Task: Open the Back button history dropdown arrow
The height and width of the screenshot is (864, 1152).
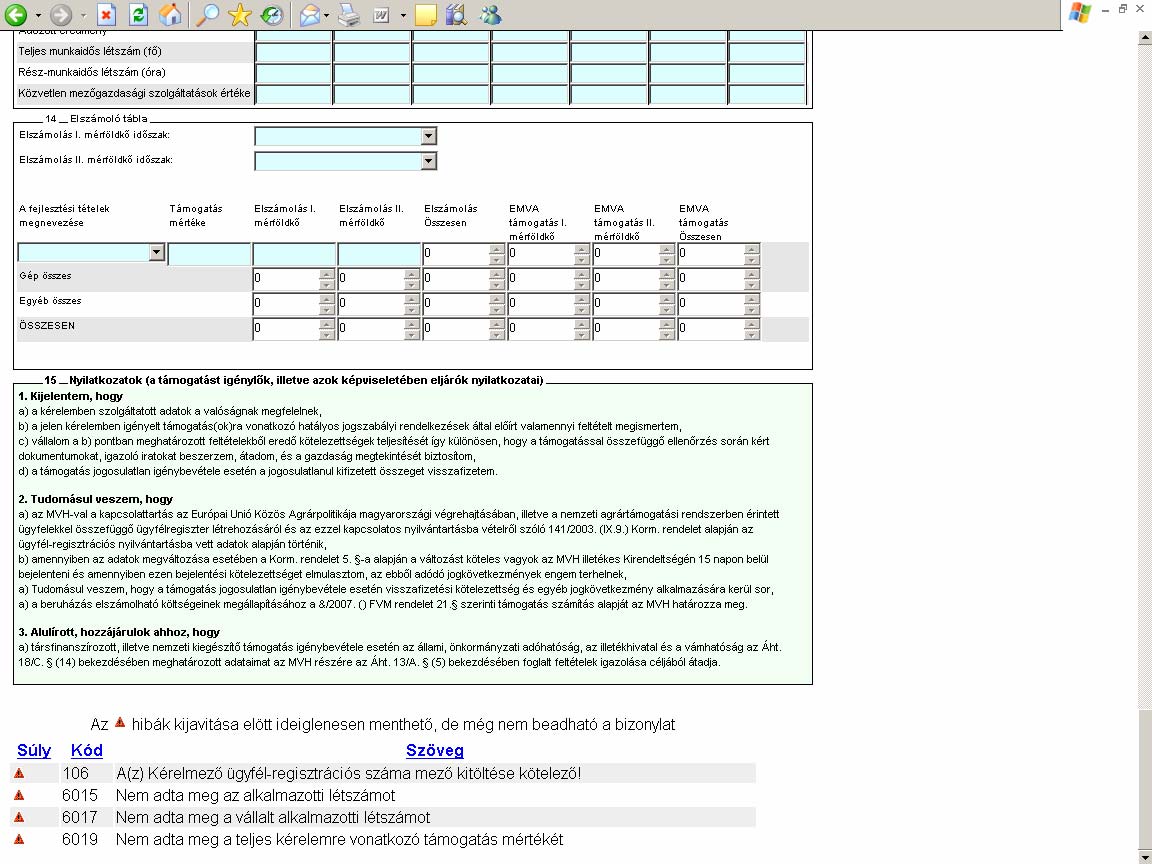Action: pyautogui.click(x=38, y=15)
